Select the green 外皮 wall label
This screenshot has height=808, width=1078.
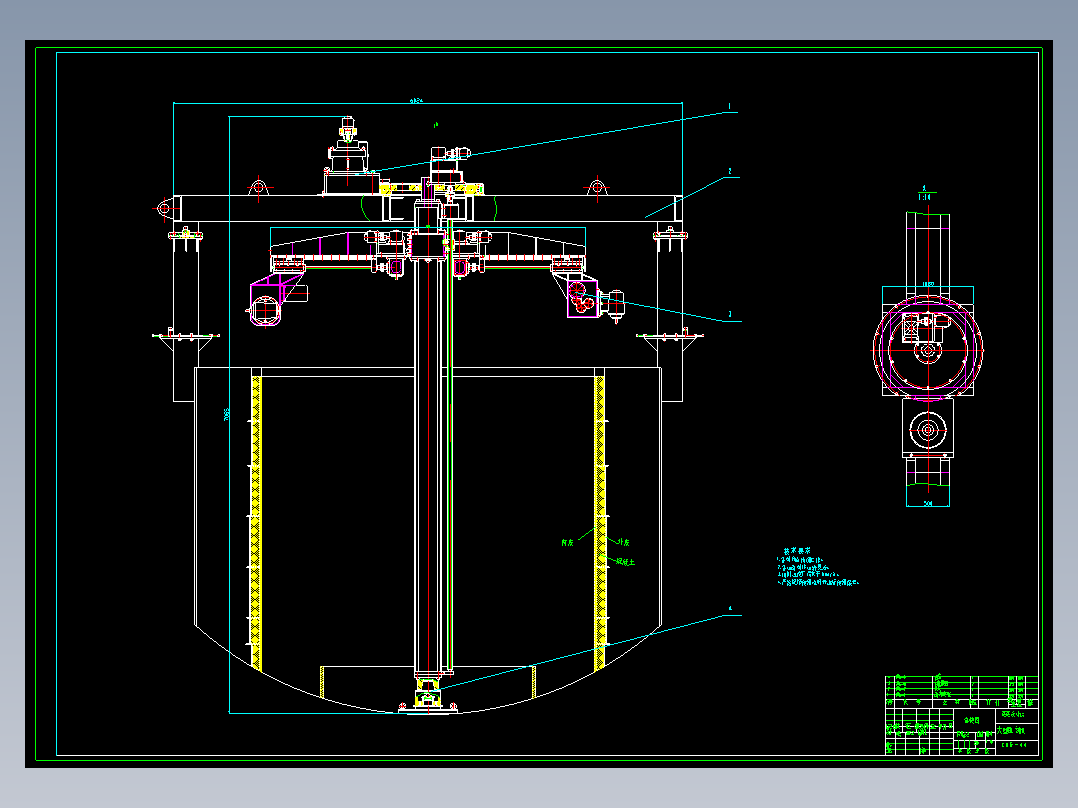coord(623,543)
